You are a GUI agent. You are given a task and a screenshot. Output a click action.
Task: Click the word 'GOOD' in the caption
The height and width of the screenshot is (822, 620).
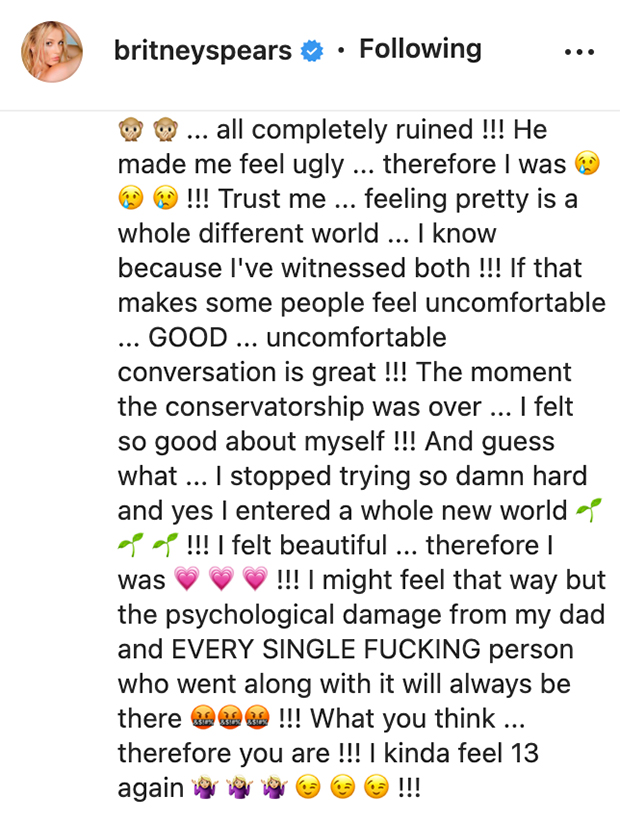click(188, 337)
